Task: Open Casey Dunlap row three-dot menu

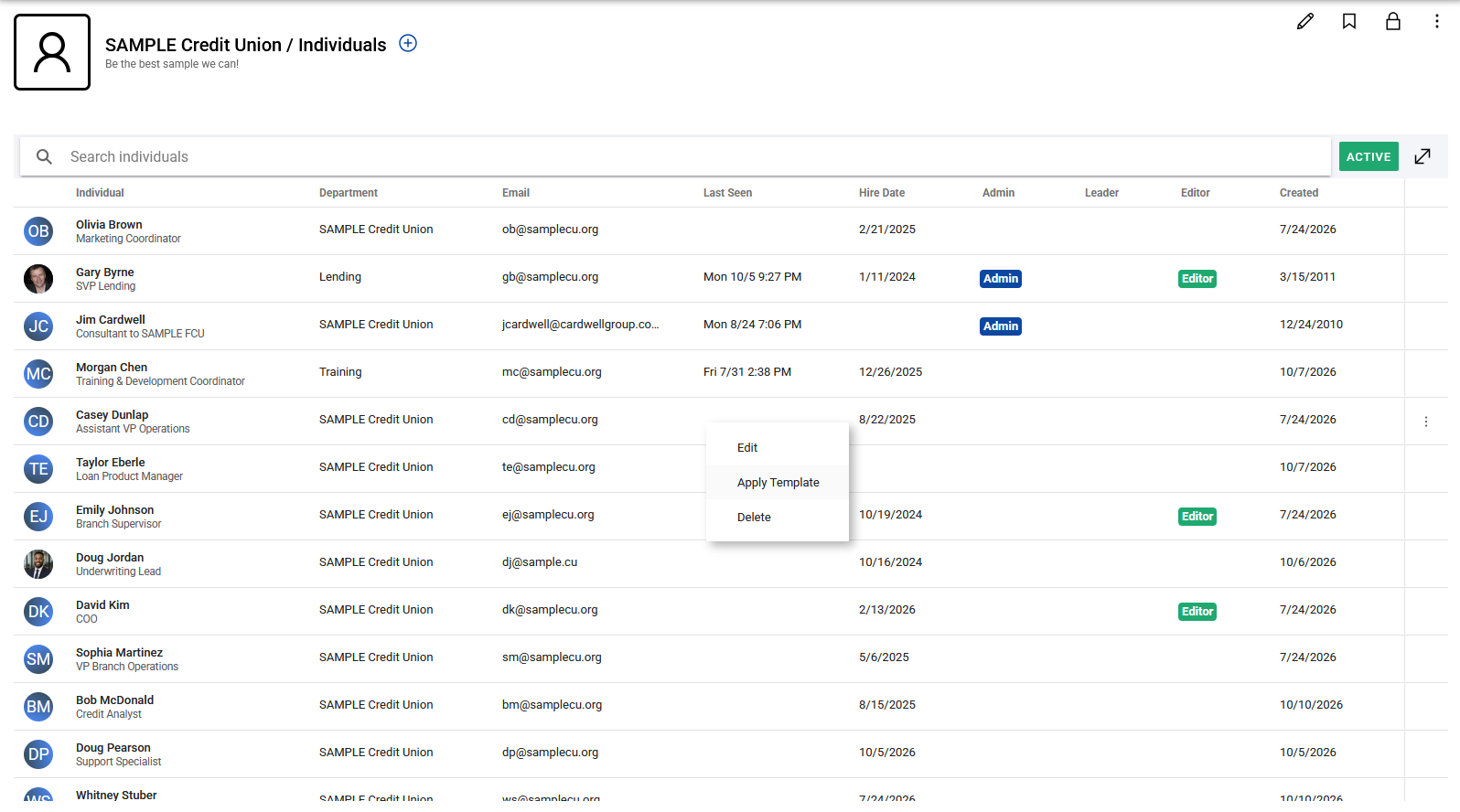Action: 1426,422
